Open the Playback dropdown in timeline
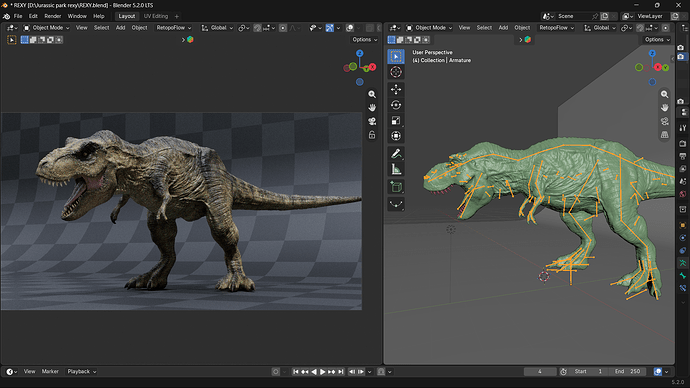 point(82,372)
